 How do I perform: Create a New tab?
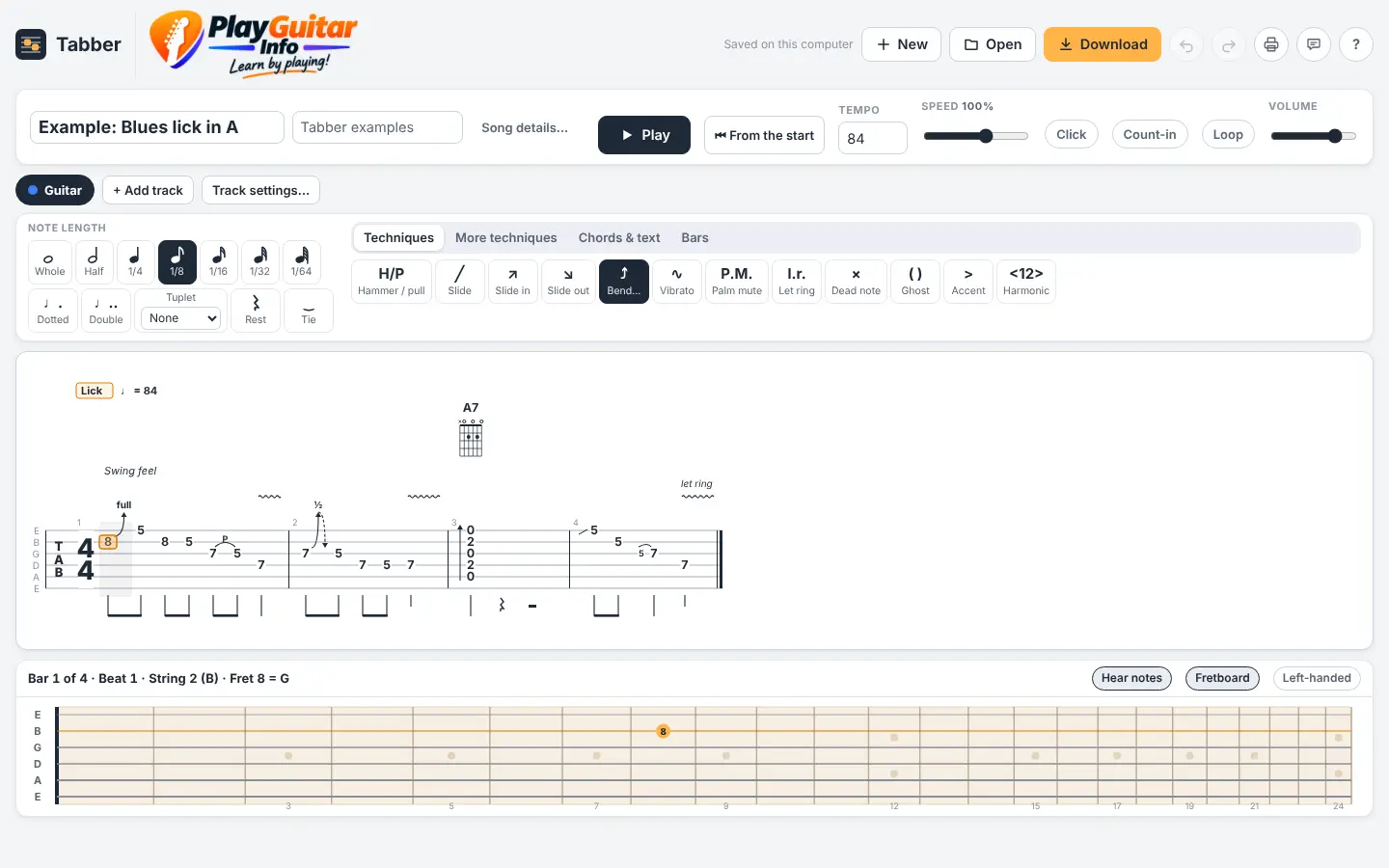pos(902,44)
